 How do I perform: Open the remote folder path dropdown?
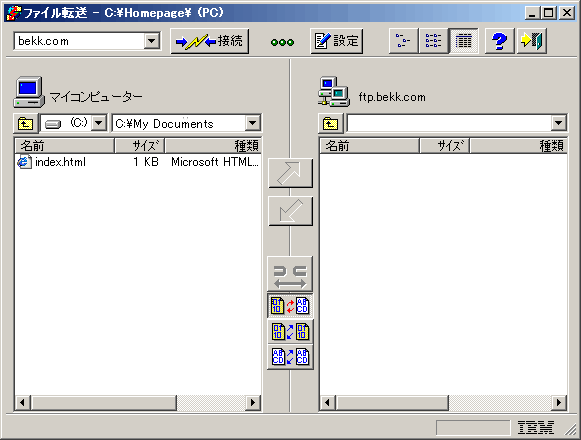point(558,123)
